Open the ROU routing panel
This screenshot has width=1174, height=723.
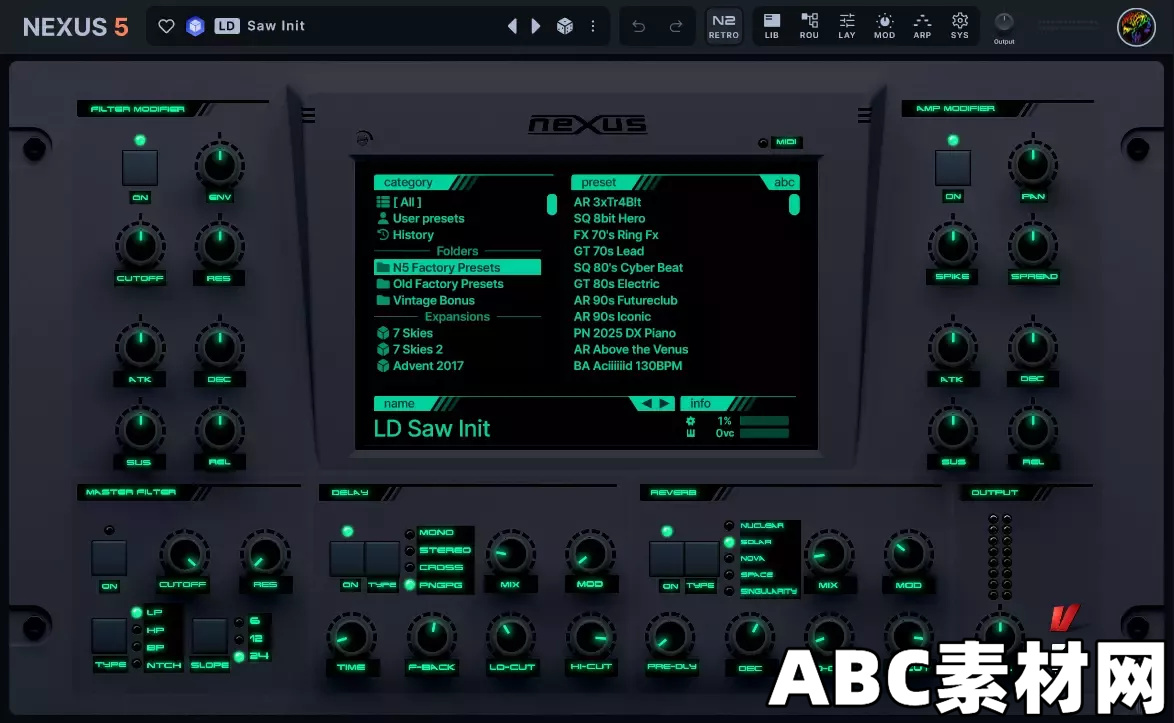pyautogui.click(x=809, y=26)
